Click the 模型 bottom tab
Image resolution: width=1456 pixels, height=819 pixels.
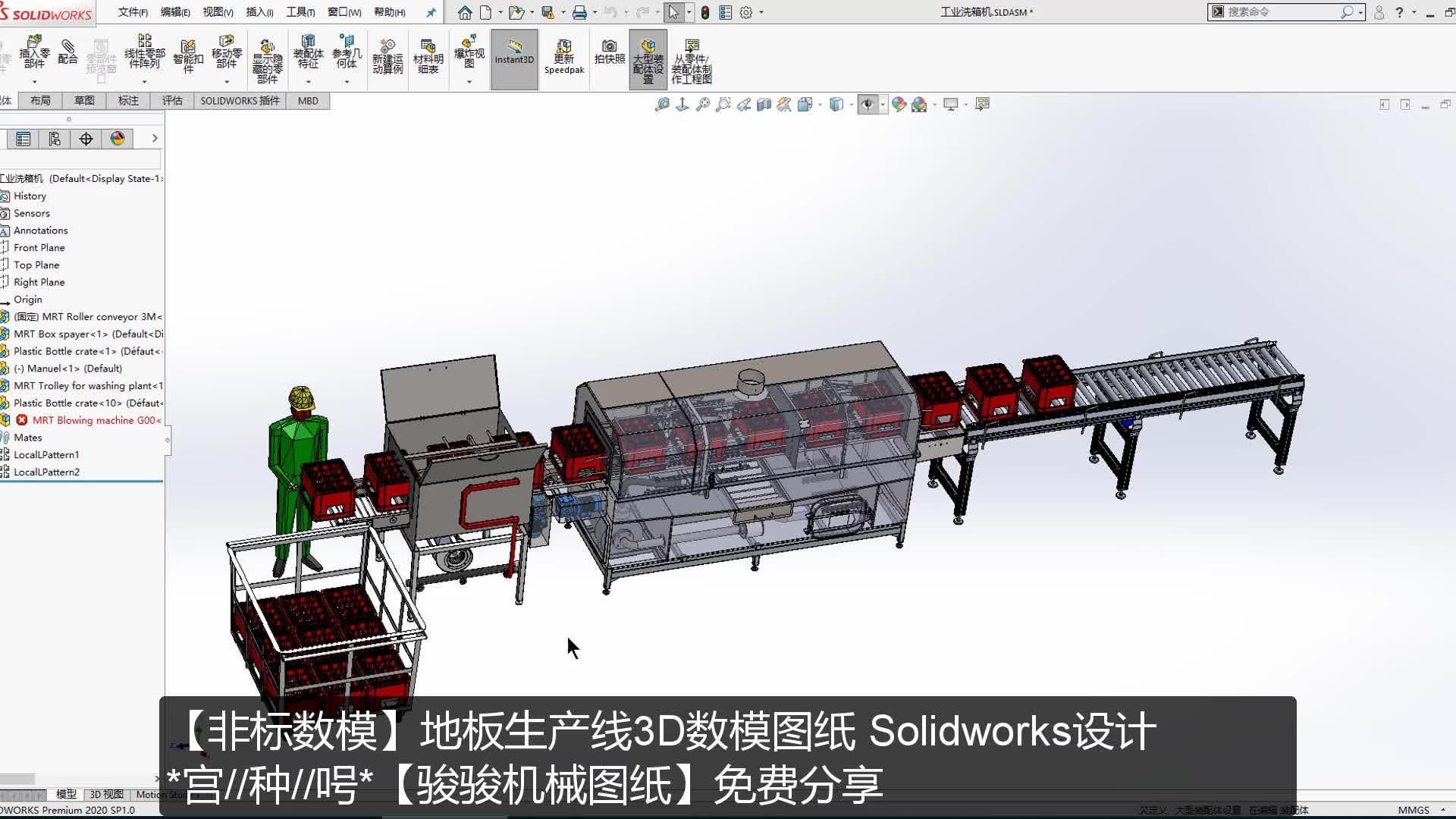pyautogui.click(x=65, y=794)
